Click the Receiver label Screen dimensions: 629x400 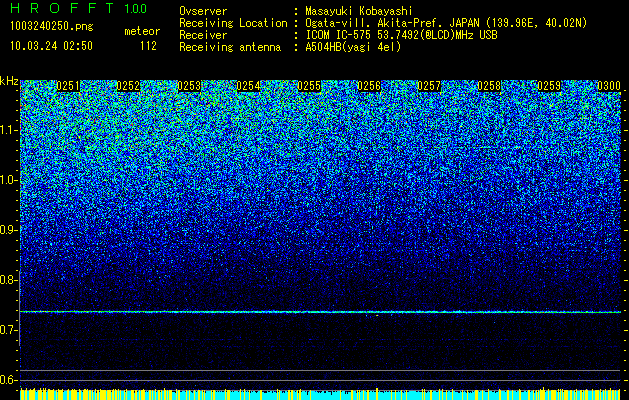(203, 35)
